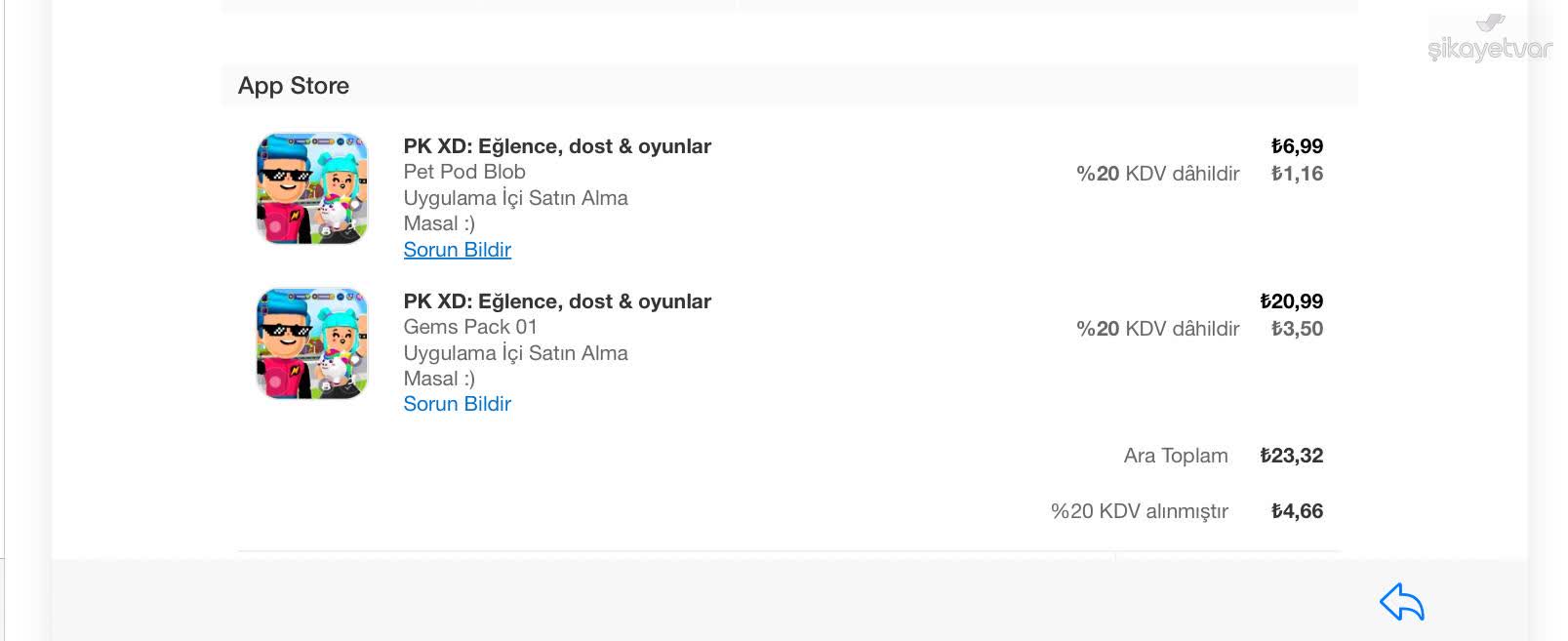
Task: Click the ₺1,16 KDV amount
Action: pos(1297,174)
